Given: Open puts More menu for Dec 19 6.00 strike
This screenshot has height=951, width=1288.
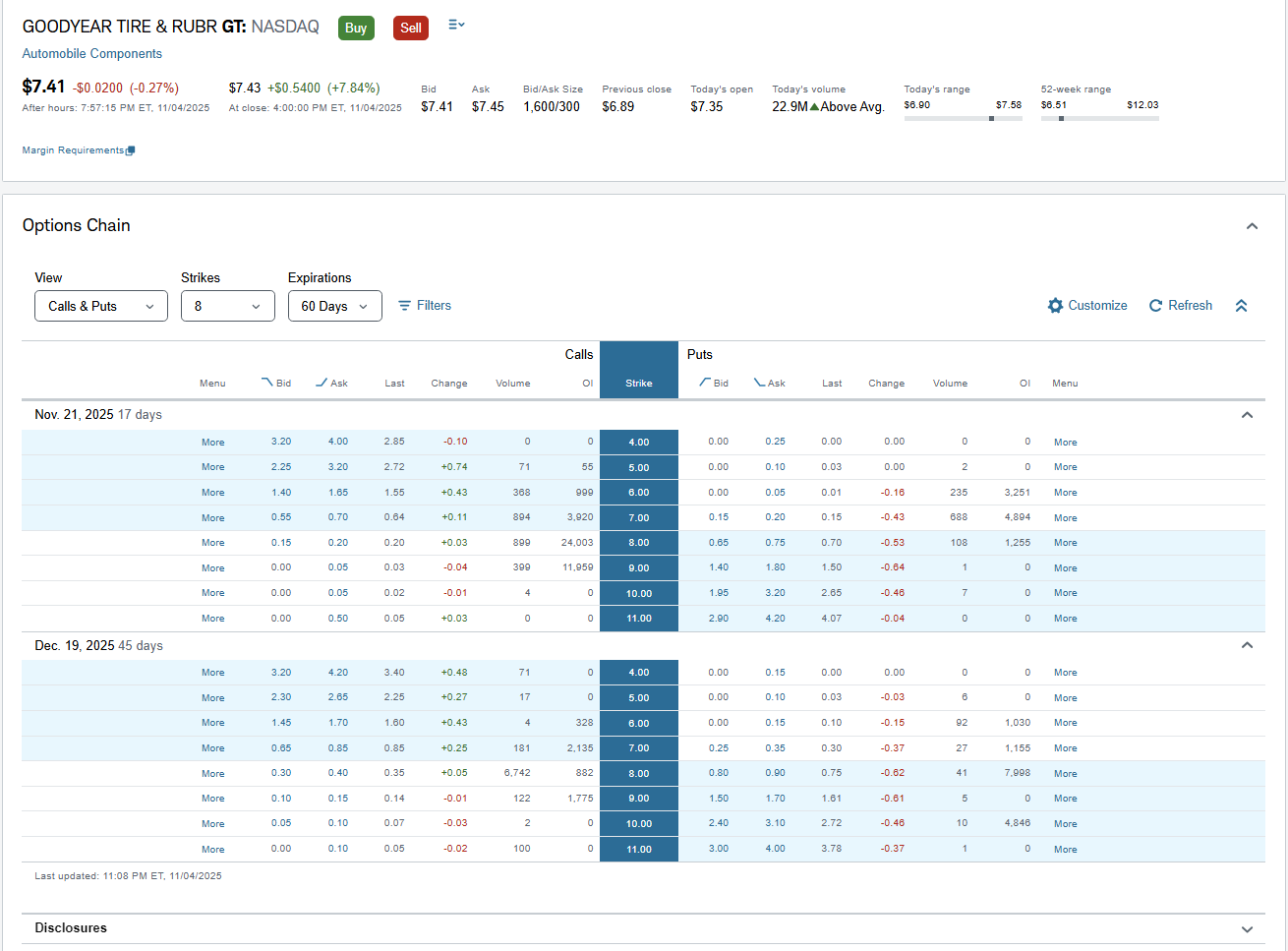Looking at the screenshot, I should pyautogui.click(x=1066, y=723).
